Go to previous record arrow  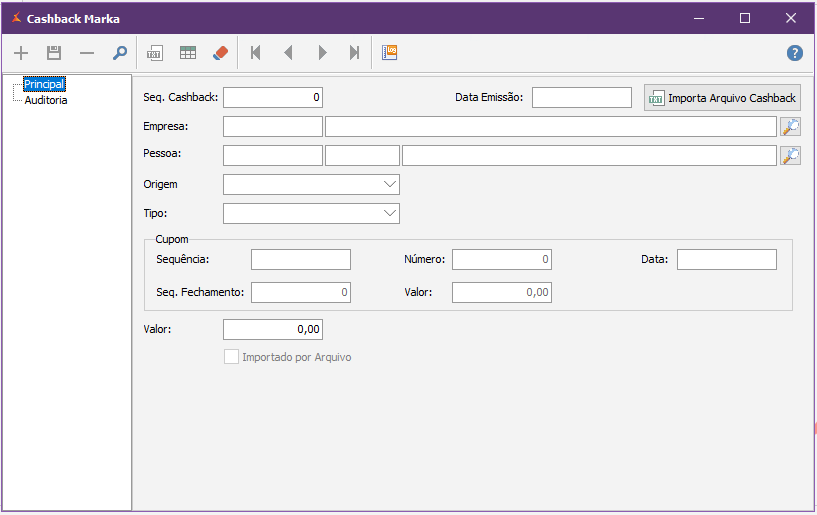click(288, 53)
